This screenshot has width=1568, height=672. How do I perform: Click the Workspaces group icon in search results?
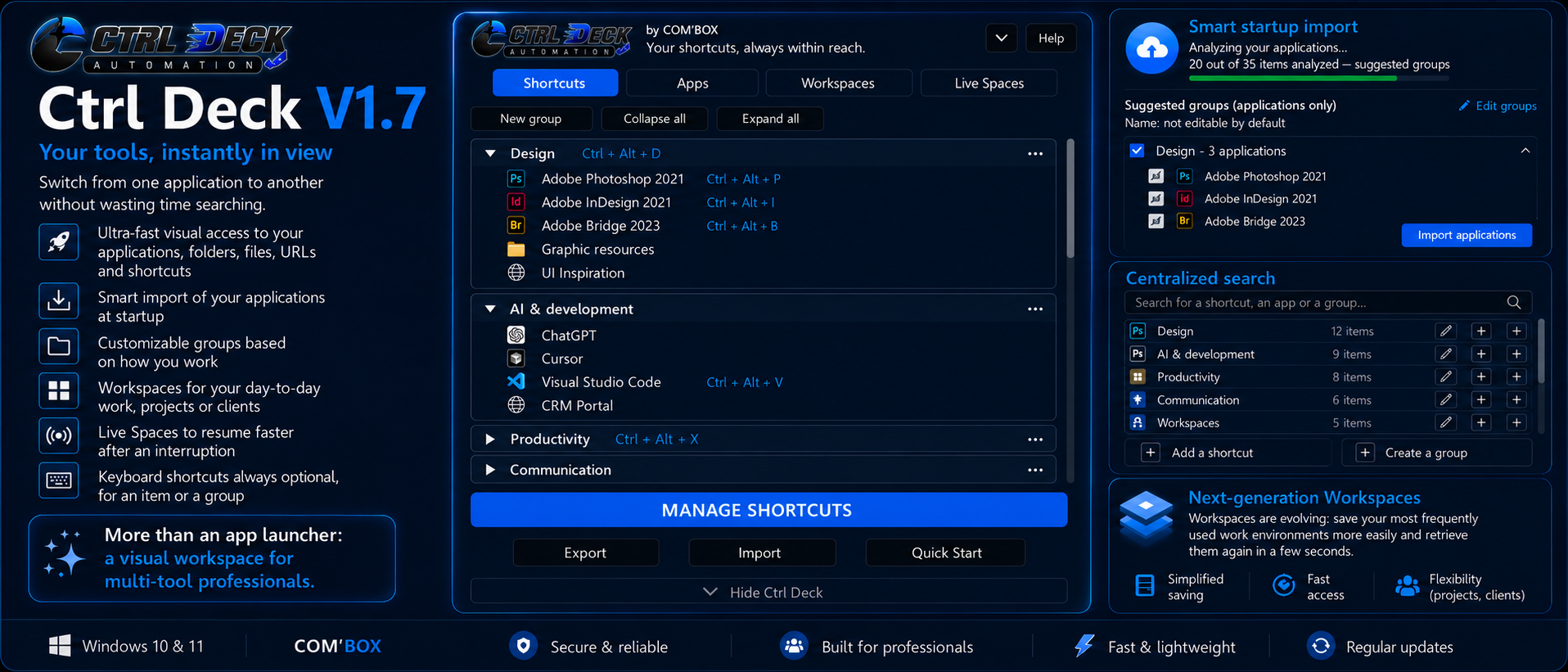[x=1138, y=422]
